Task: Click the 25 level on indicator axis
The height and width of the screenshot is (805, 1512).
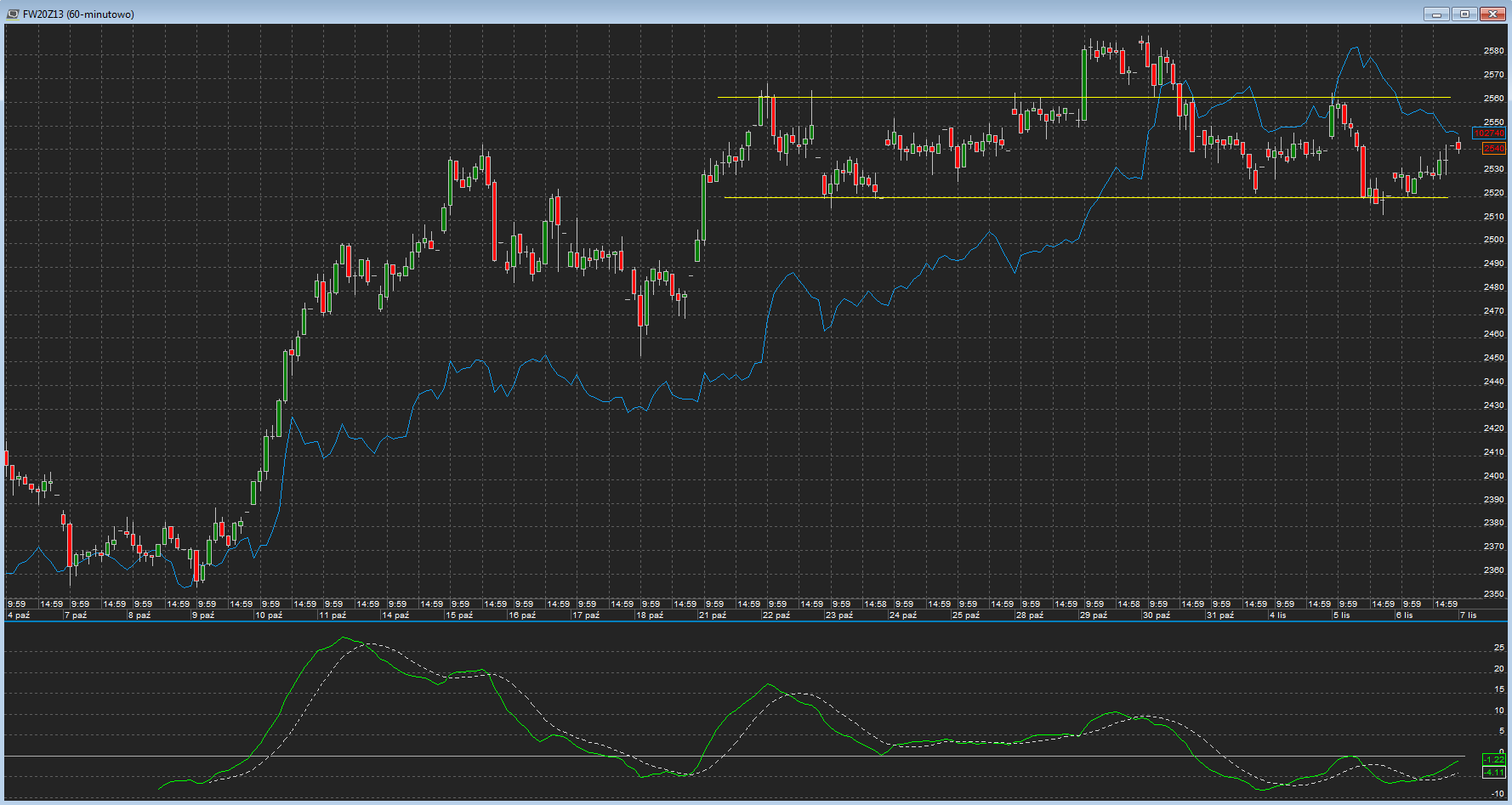Action: click(1498, 648)
